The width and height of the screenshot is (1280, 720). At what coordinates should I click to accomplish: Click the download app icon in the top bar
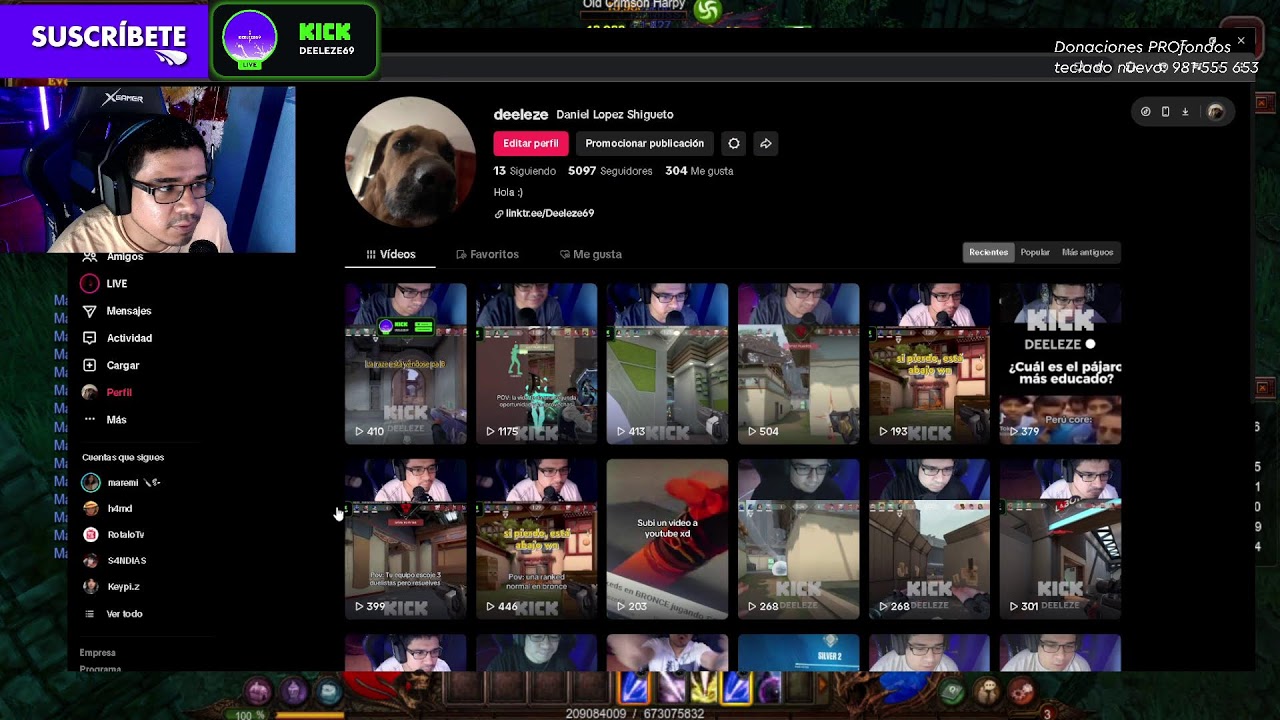1185,112
